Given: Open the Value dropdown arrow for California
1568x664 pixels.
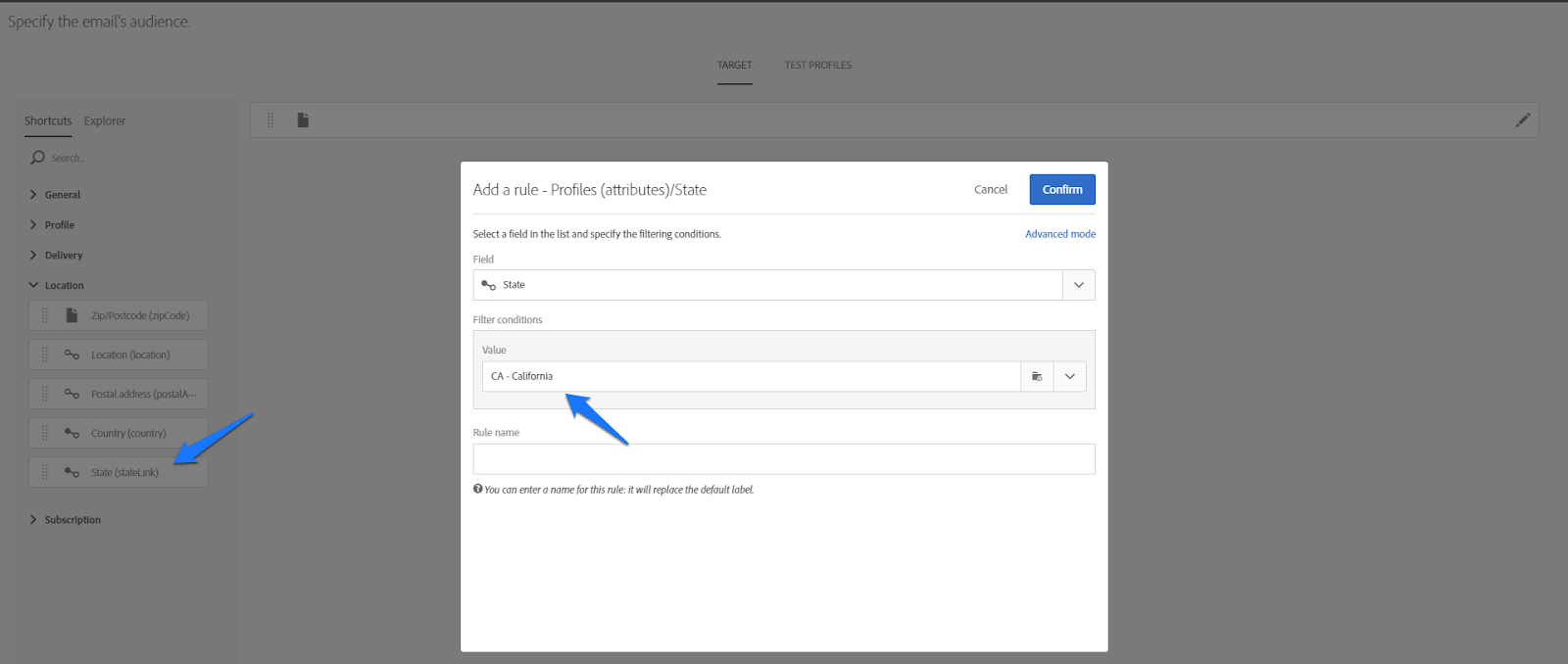Looking at the screenshot, I should [x=1069, y=377].
